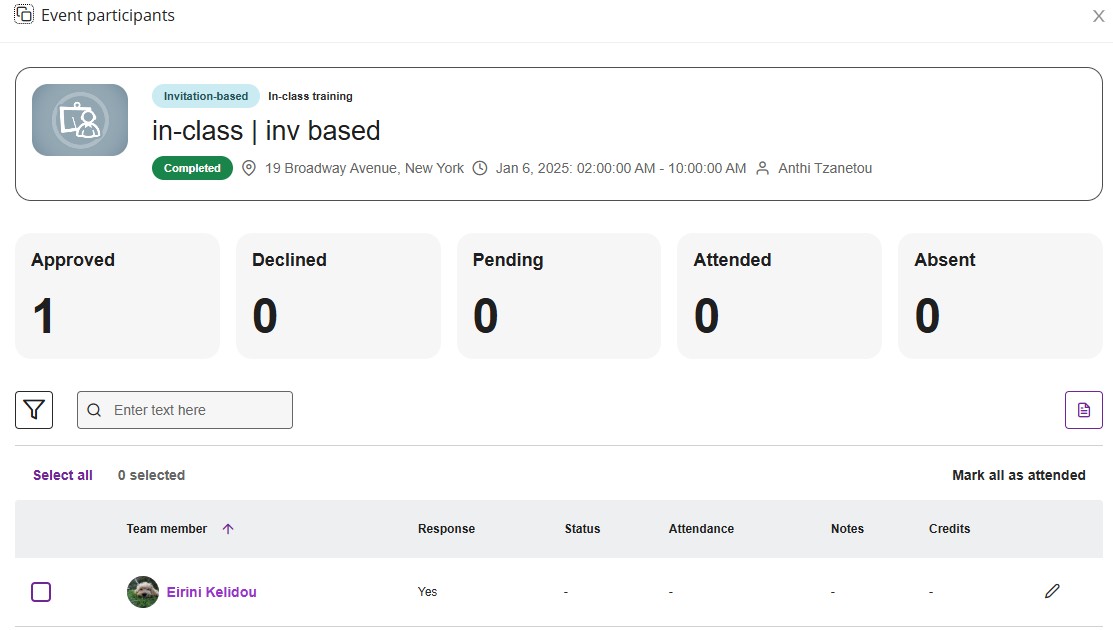Viewport: 1113px width, 630px height.
Task: Click the Anthi Tzanetou instructor name
Action: [825, 168]
